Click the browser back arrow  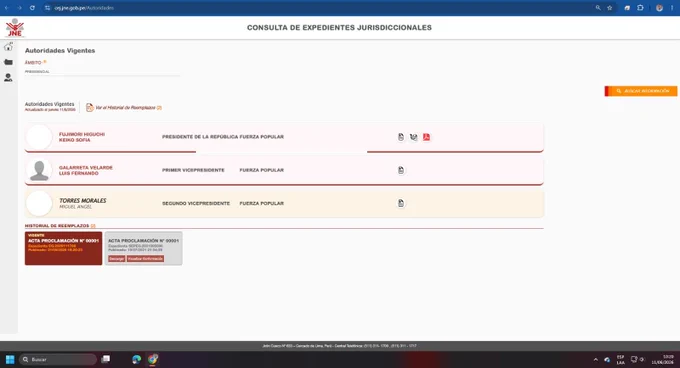(x=7, y=8)
